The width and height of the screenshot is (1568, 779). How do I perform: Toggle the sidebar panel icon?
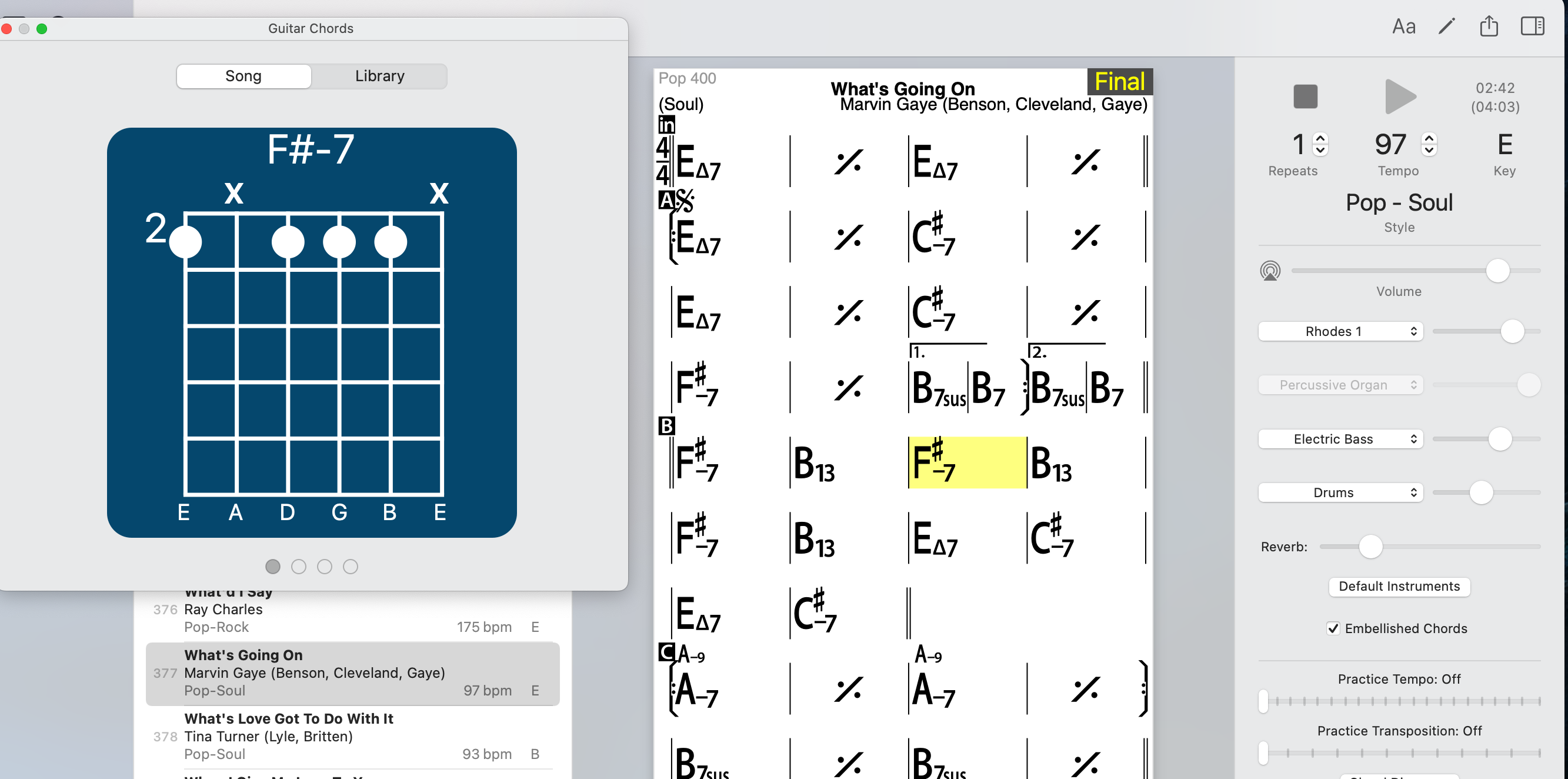click(x=1532, y=26)
